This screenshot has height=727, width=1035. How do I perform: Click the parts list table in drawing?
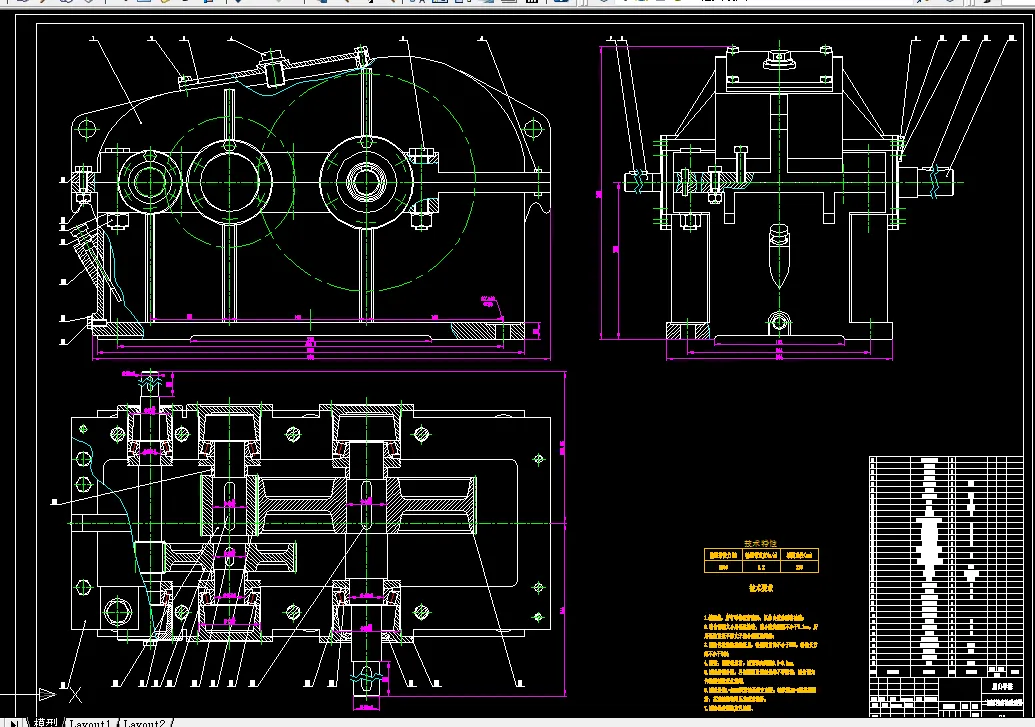coord(946,566)
